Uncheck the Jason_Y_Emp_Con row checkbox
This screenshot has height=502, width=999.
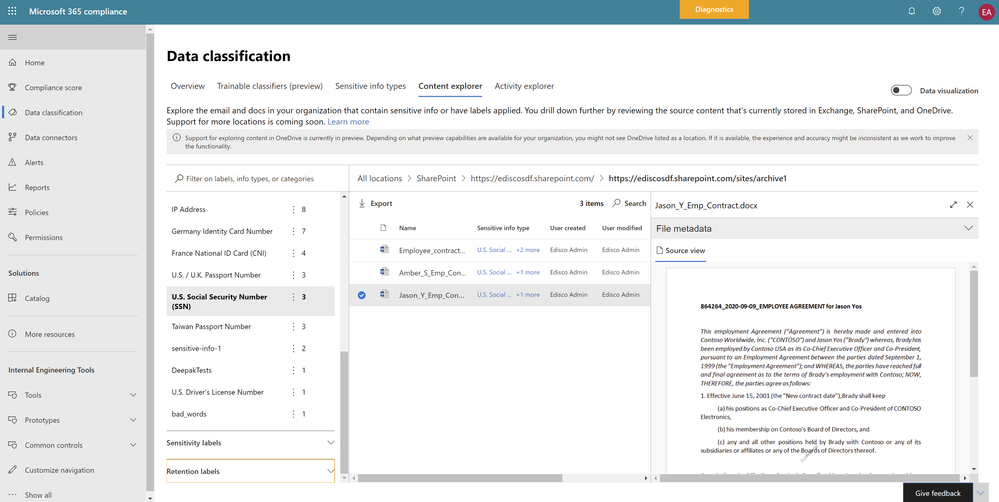tap(362, 295)
